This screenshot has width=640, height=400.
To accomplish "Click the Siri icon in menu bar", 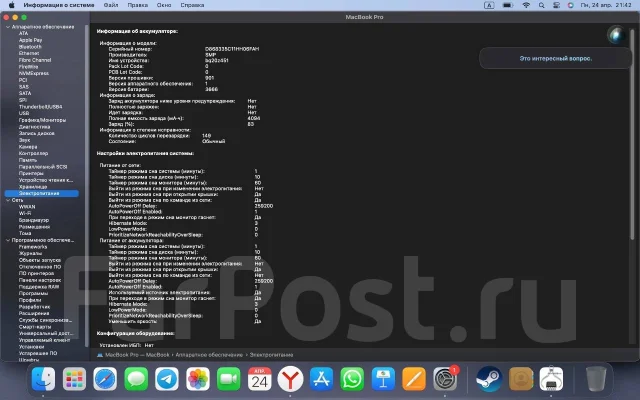I will (x=571, y=5).
